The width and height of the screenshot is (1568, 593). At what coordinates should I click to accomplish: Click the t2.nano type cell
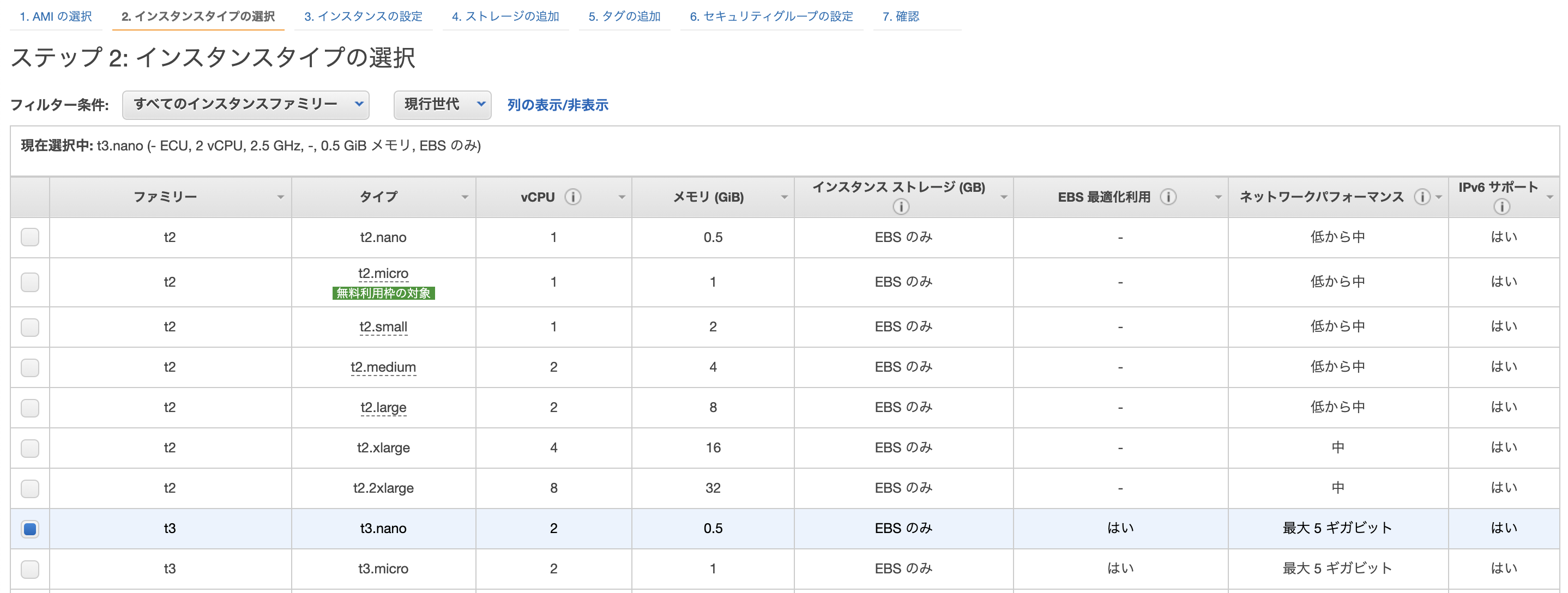tap(383, 237)
